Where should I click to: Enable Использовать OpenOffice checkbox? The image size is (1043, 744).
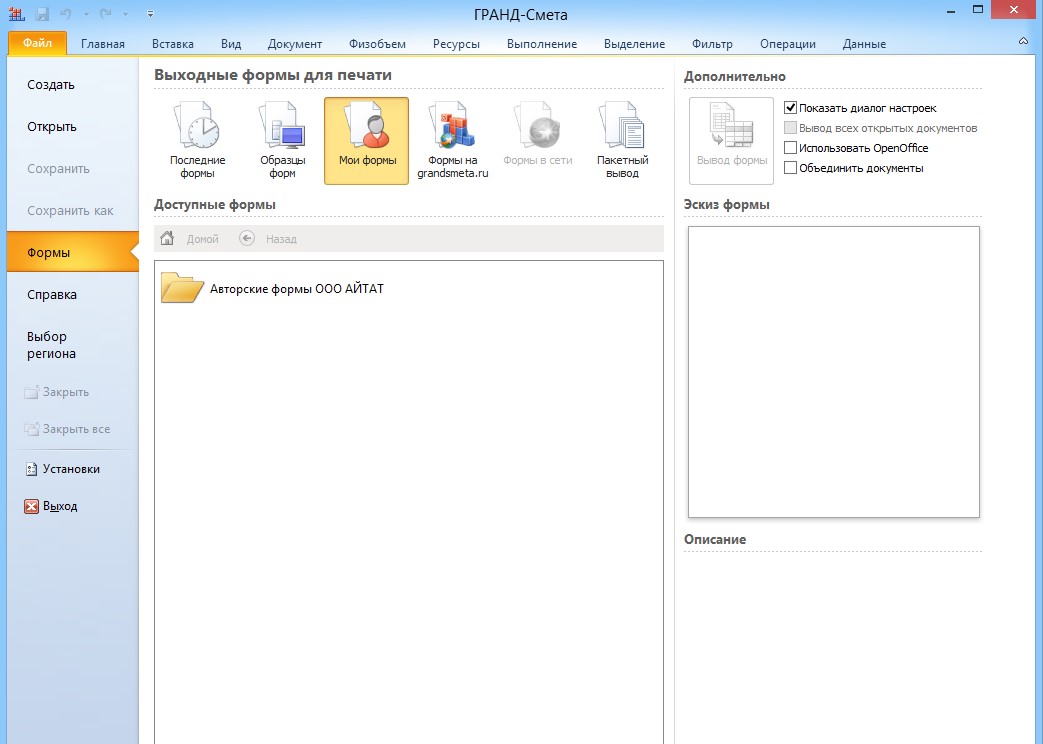(x=790, y=148)
